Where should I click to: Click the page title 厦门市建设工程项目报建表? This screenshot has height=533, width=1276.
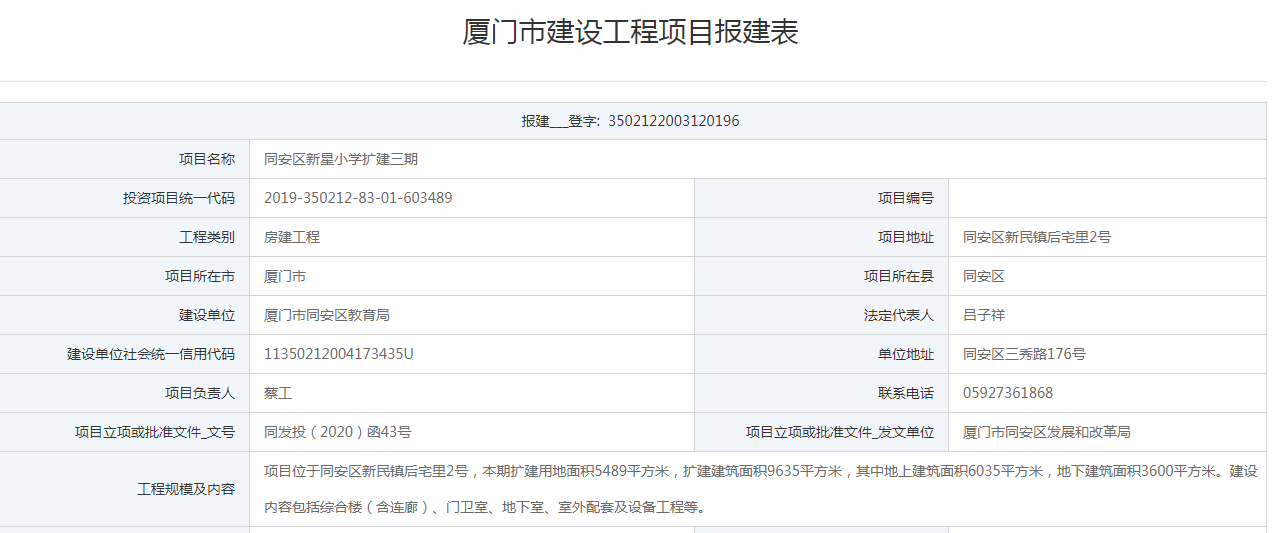[630, 32]
